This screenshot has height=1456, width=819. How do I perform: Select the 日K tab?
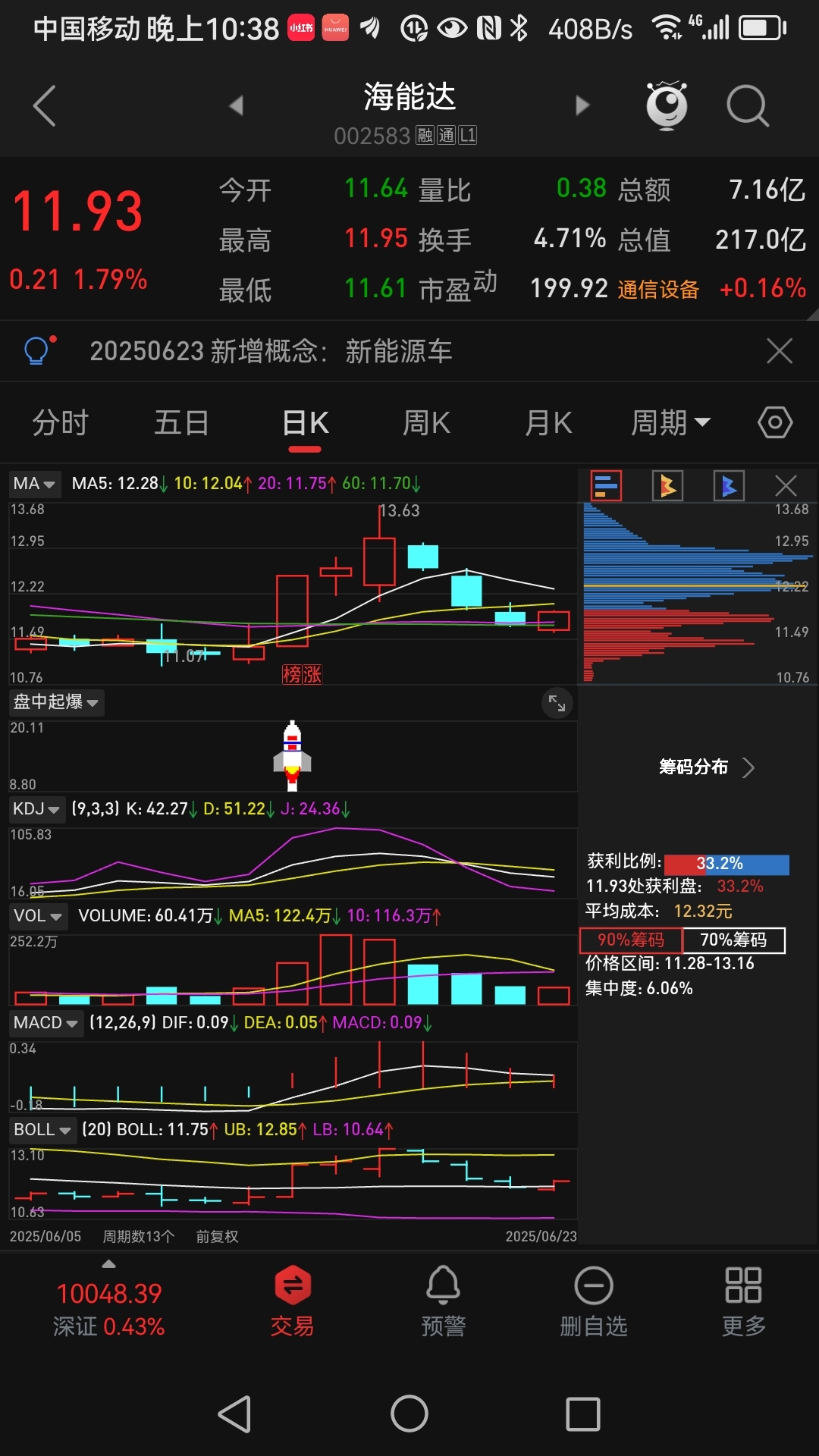click(x=305, y=422)
